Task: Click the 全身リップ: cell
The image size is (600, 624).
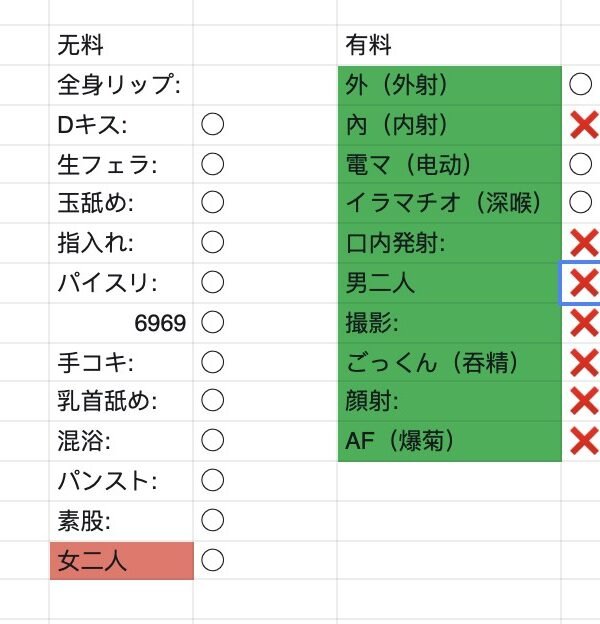Action: (x=121, y=85)
